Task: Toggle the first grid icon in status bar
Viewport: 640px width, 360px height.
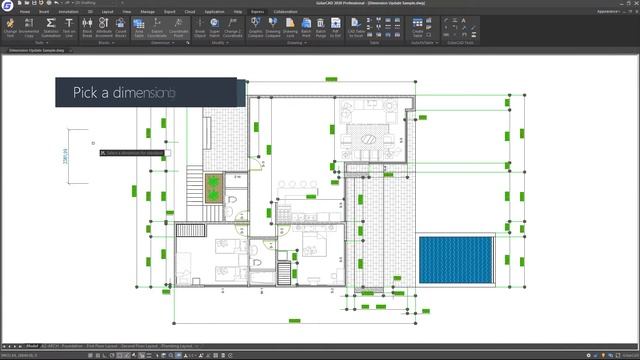Action: pos(90,356)
